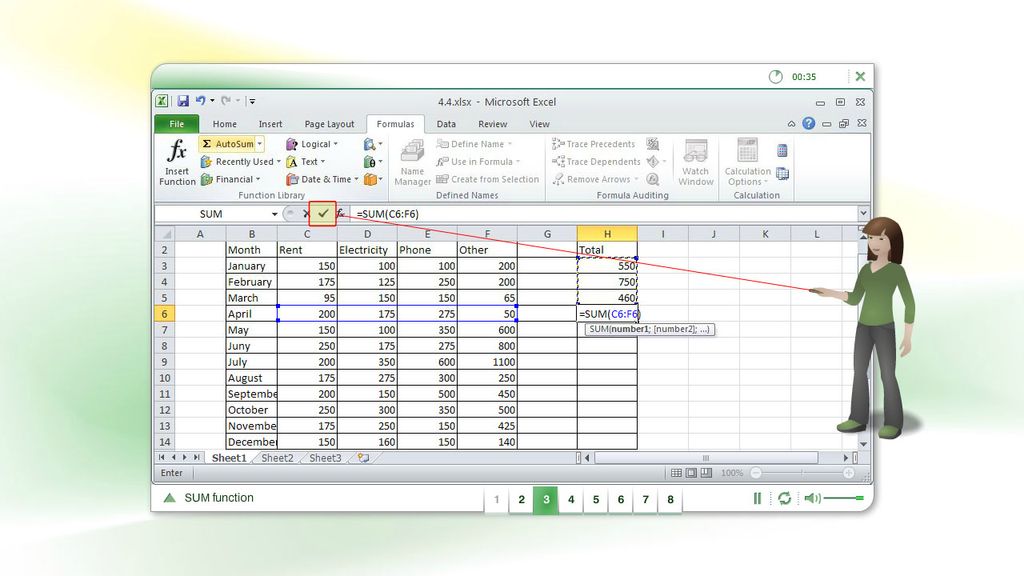The image size is (1024, 576).
Task: Switch to the Home ribbon tab
Action: pos(224,123)
